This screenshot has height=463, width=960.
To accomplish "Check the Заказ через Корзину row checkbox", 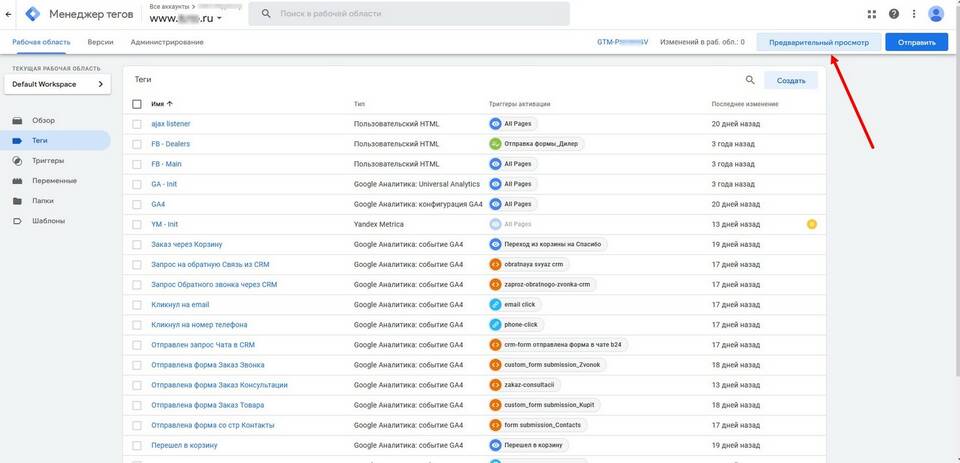I will tap(137, 244).
